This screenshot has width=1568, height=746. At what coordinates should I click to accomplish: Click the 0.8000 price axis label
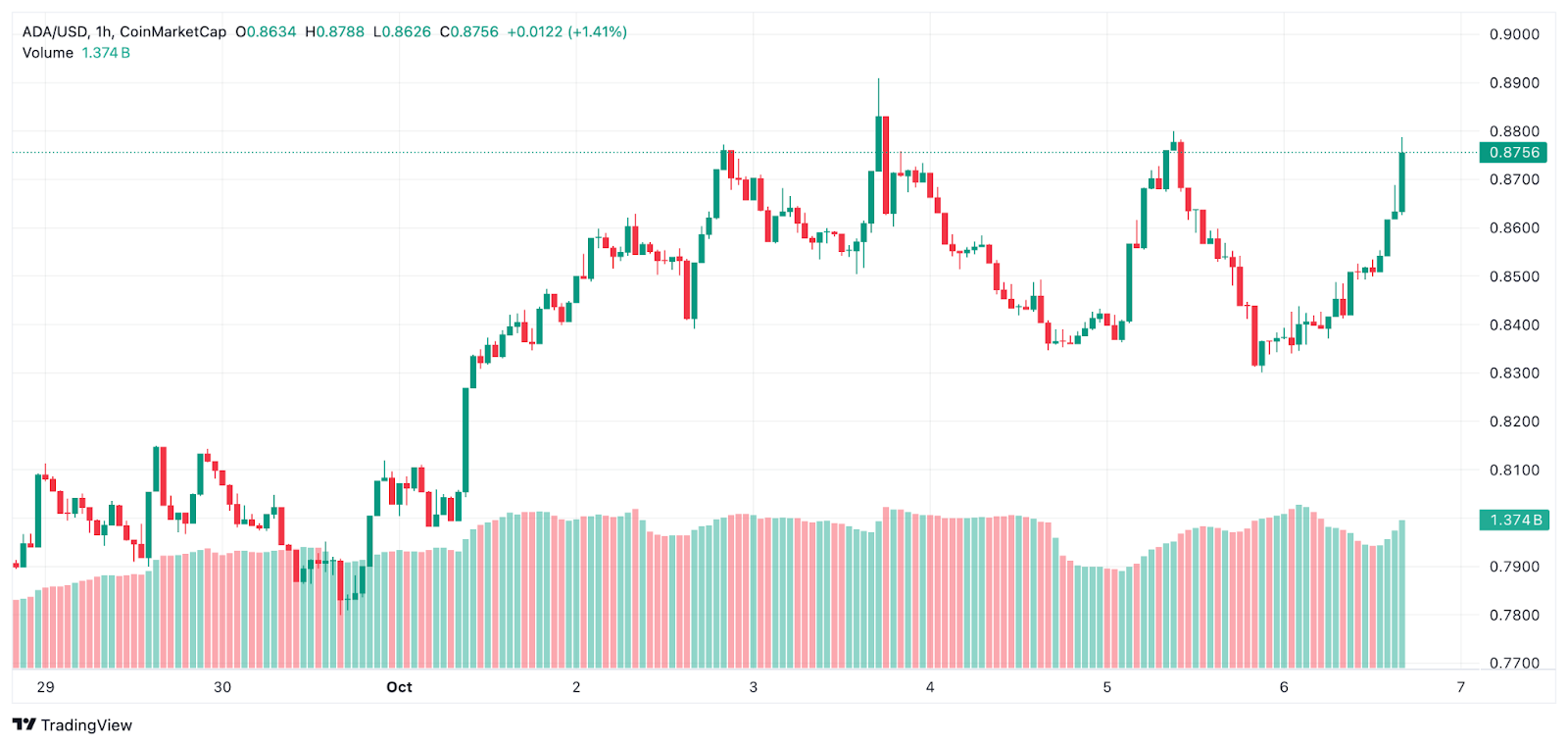pos(1514,519)
